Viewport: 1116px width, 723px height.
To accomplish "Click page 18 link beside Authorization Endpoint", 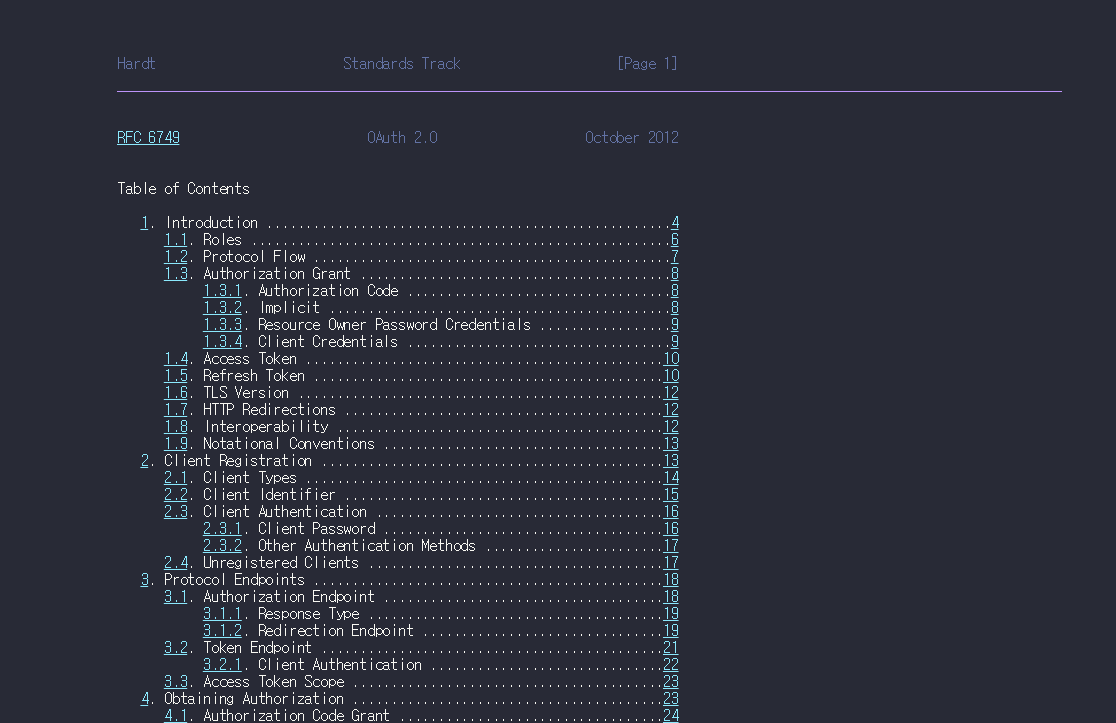I will [x=671, y=597].
